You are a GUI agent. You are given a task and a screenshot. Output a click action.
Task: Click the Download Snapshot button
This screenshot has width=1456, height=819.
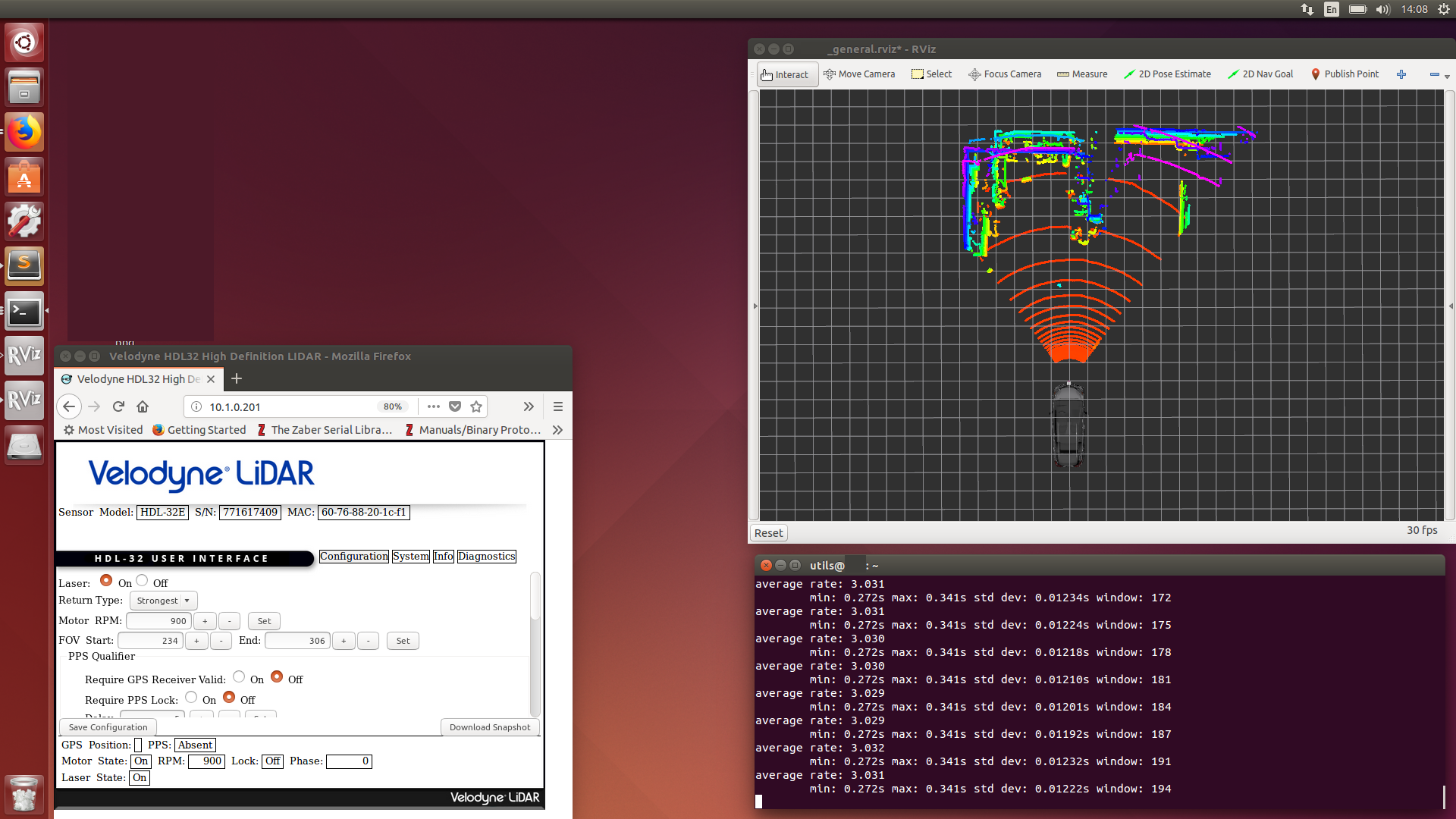click(x=490, y=727)
